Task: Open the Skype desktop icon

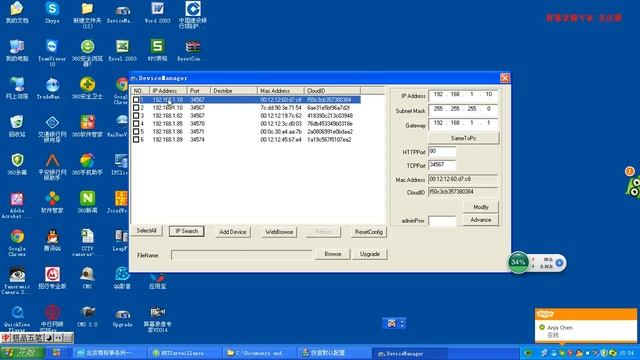Action: [x=52, y=12]
